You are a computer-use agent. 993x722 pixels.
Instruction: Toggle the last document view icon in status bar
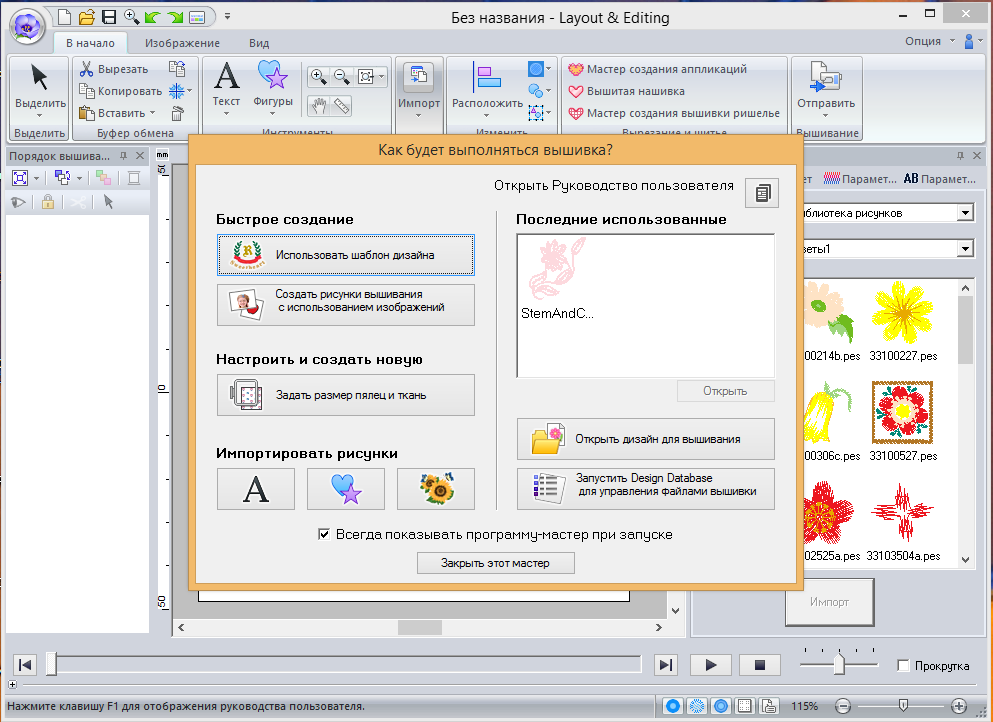point(768,706)
